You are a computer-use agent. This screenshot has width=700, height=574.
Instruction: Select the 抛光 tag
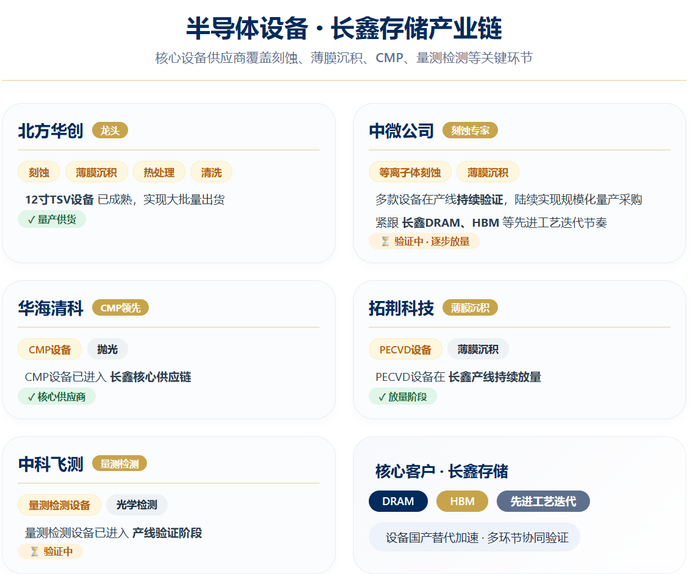click(x=108, y=349)
